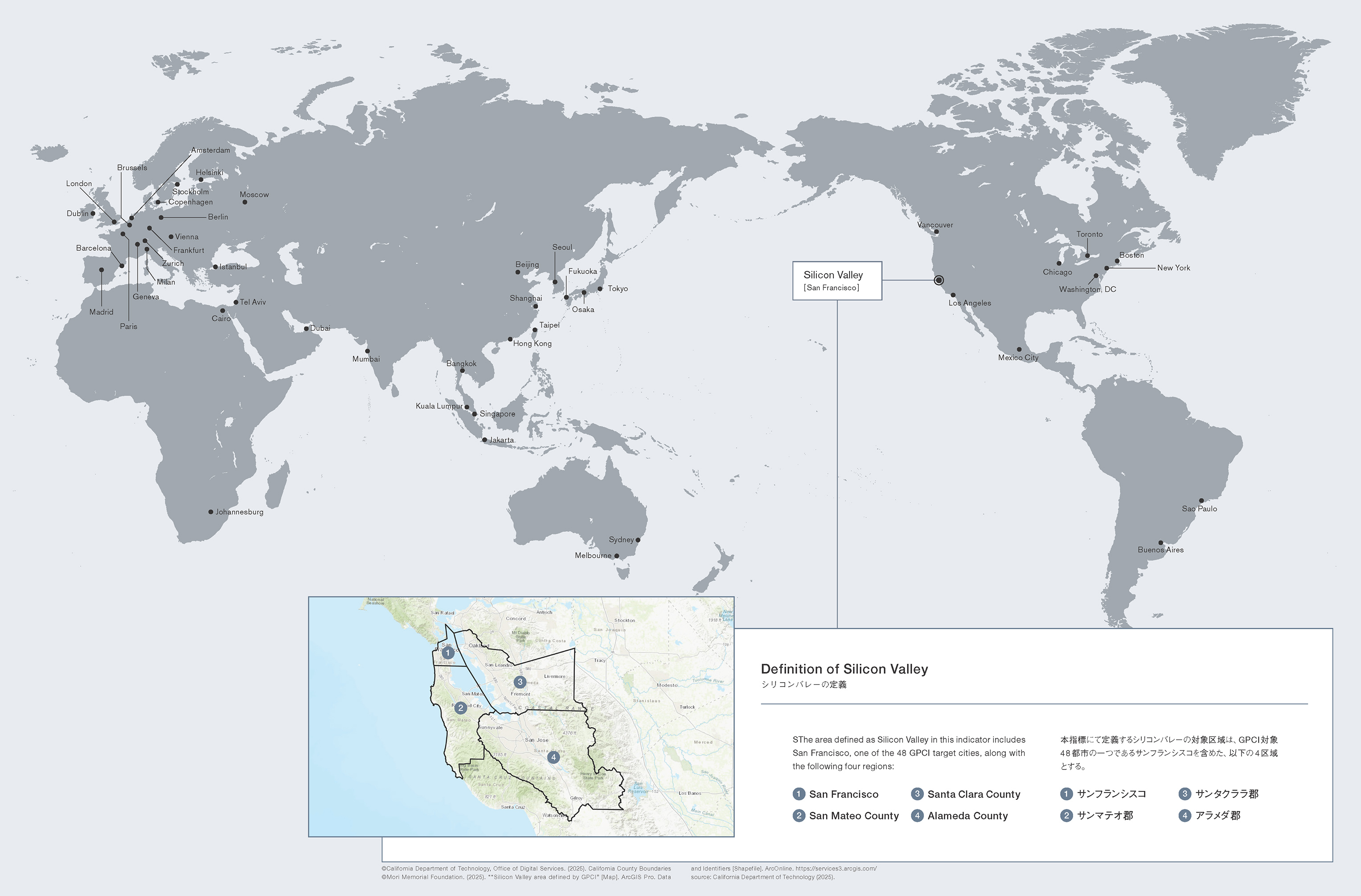Viewport: 1361px width, 896px height.
Task: Click the New York city label
Action: click(1173, 268)
